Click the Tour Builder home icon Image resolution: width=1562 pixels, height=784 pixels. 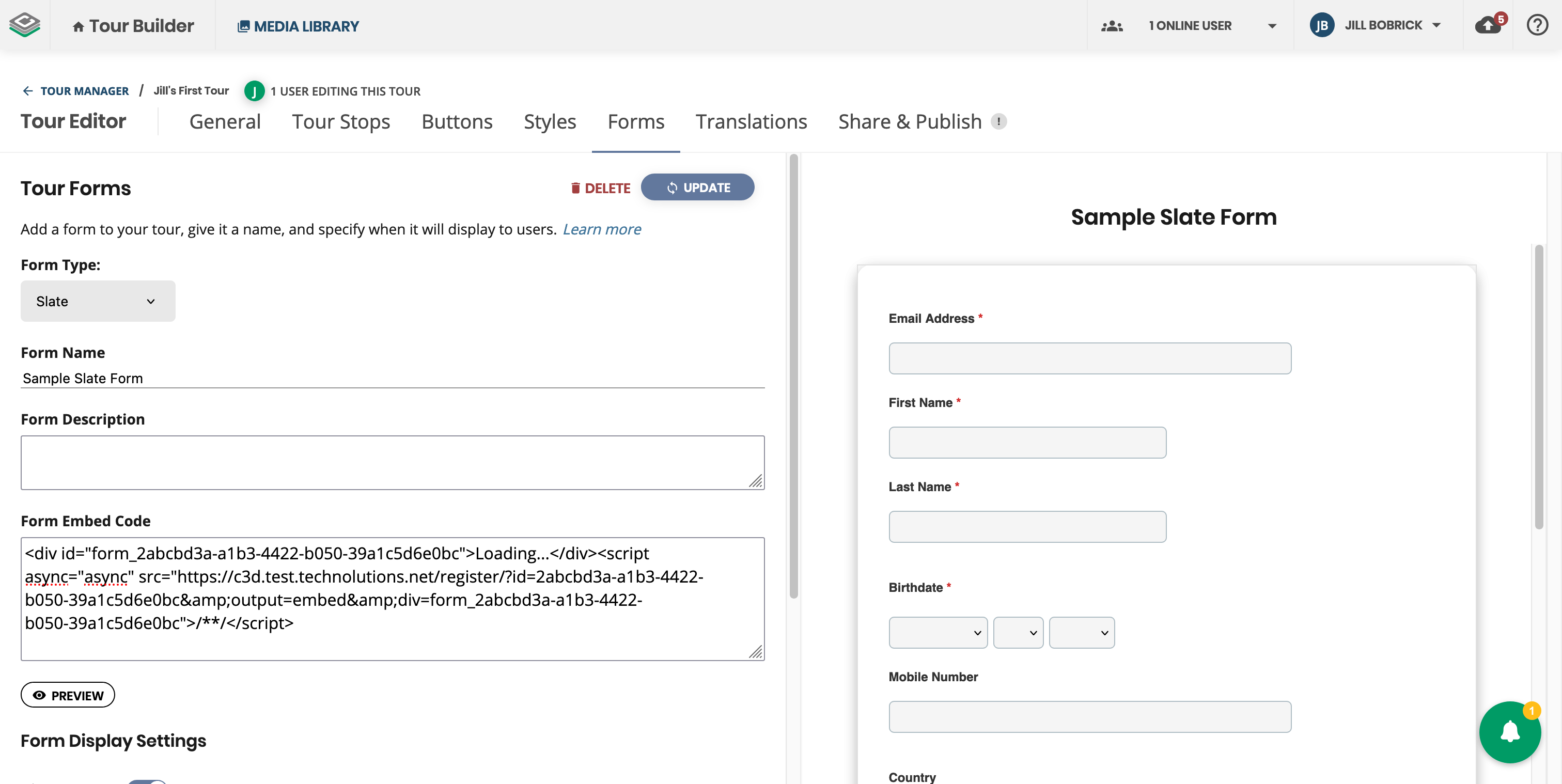pos(78,27)
